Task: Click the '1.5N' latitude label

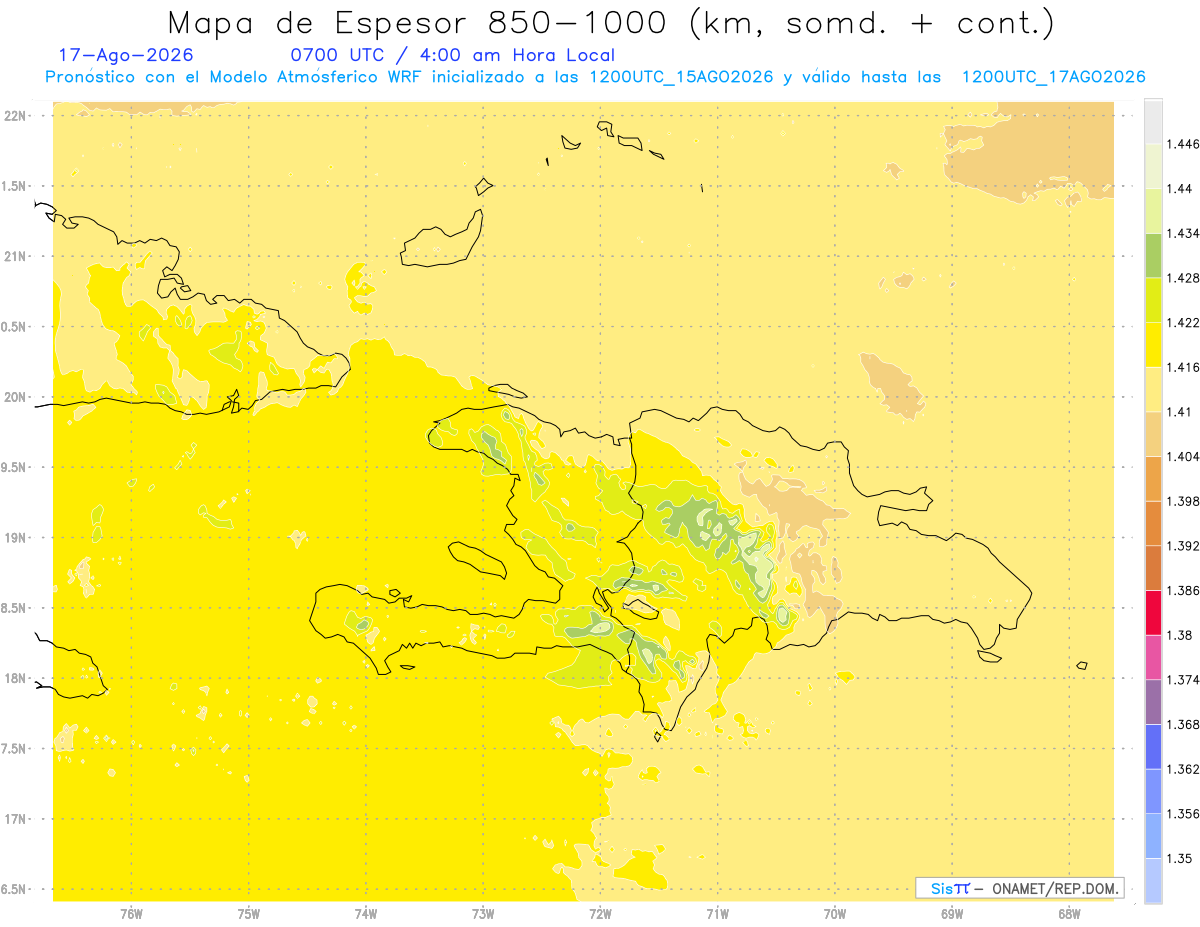Action: [15, 186]
